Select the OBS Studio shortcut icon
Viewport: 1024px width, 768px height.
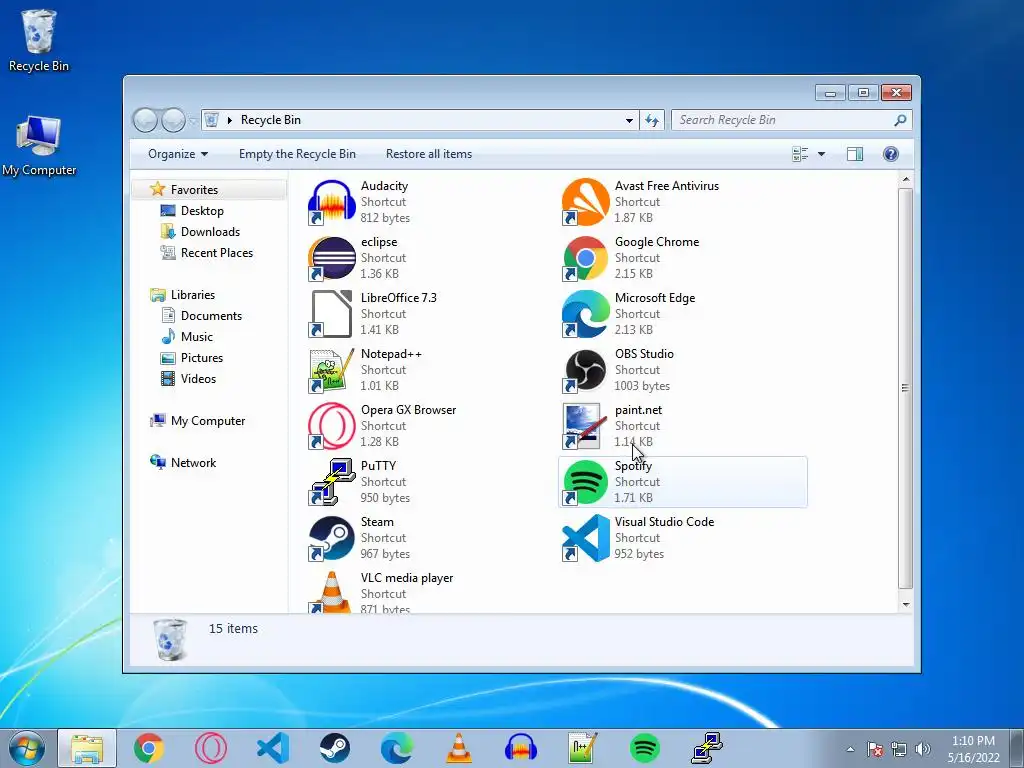(x=585, y=370)
